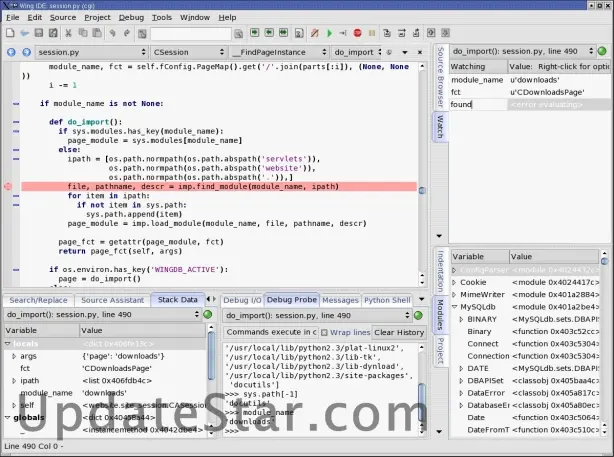Click the copy toolbar icon

coord(83,33)
